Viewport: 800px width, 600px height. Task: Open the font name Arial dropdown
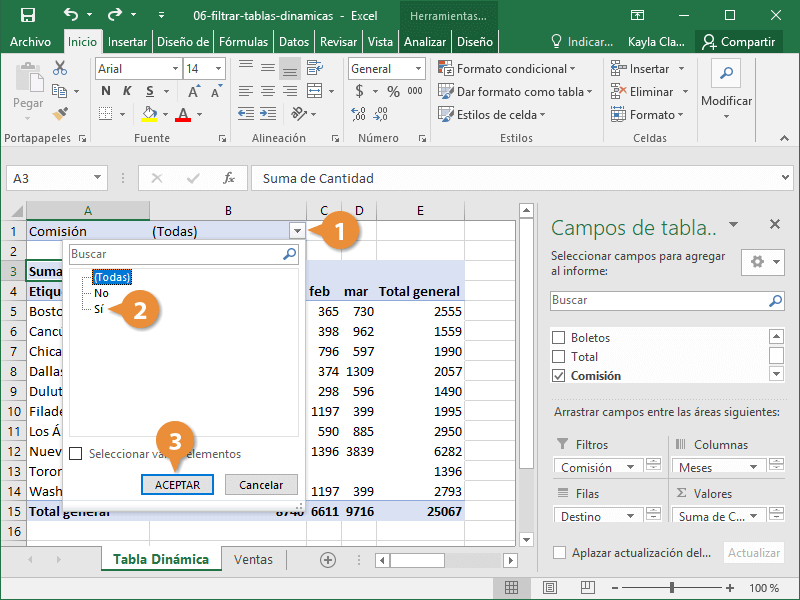point(176,69)
